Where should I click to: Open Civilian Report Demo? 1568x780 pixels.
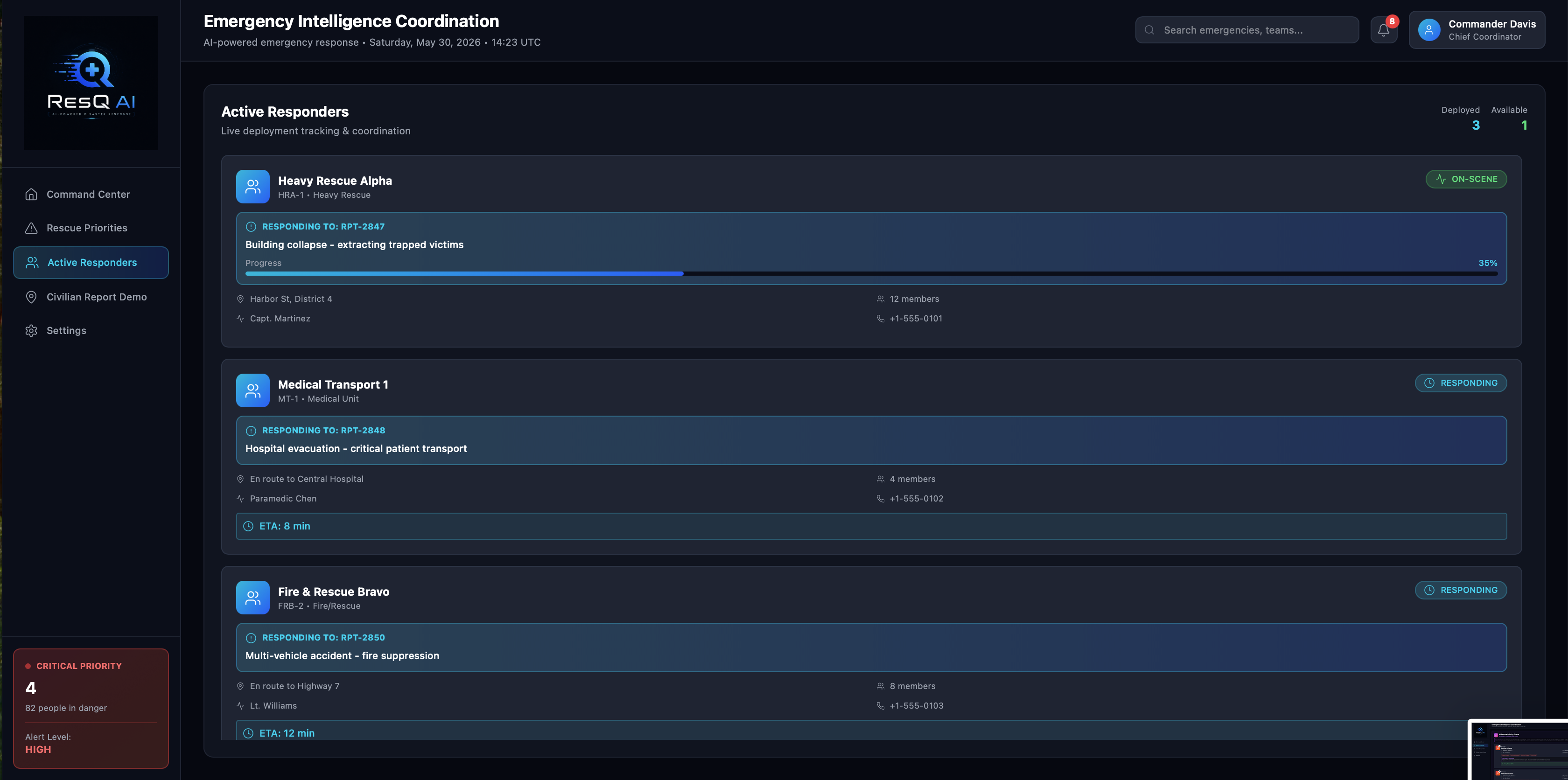tap(91, 297)
